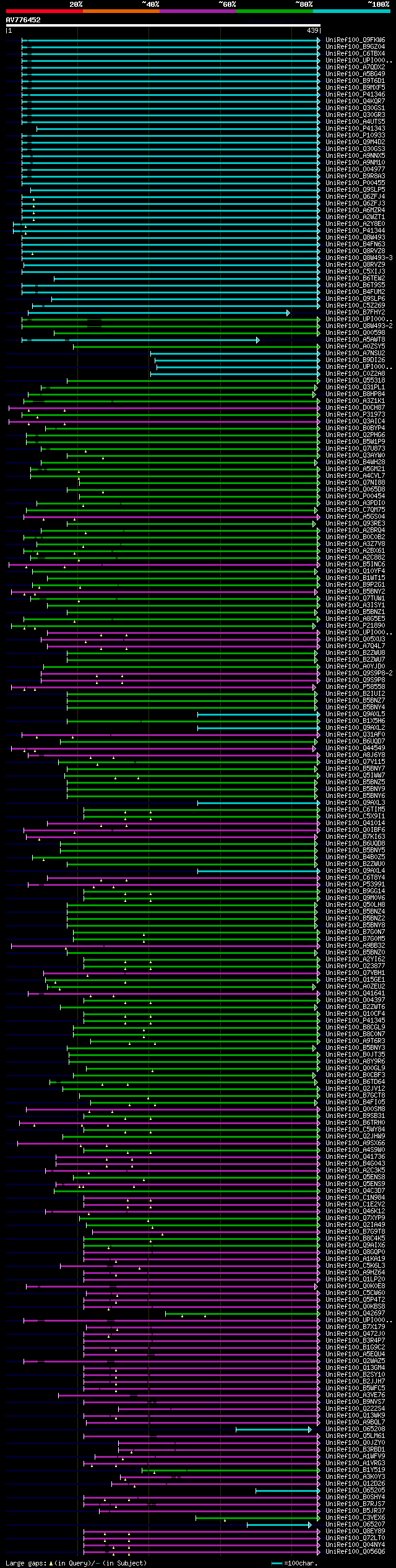Click the purple alignment bar for UniRef100_D0CH87
396x1568 pixels.
[x=165, y=408]
